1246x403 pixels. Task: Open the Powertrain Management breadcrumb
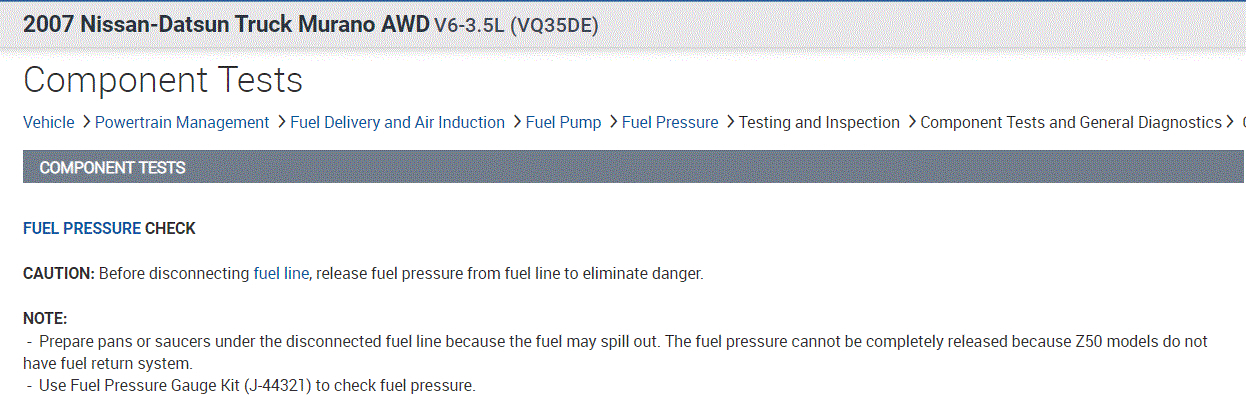(x=182, y=122)
